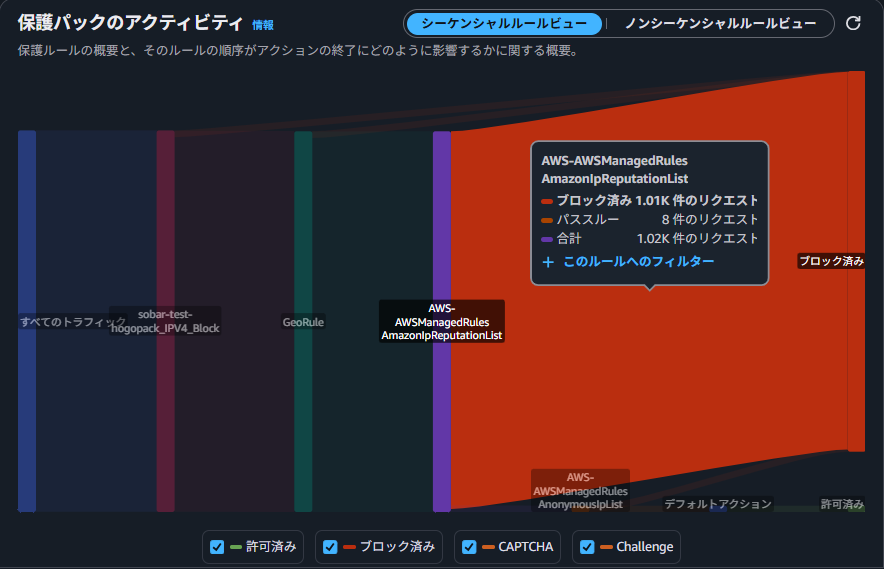Viewport: 884px width, 569px height.
Task: Click the このルールへのフィルター link
Action: (x=638, y=262)
